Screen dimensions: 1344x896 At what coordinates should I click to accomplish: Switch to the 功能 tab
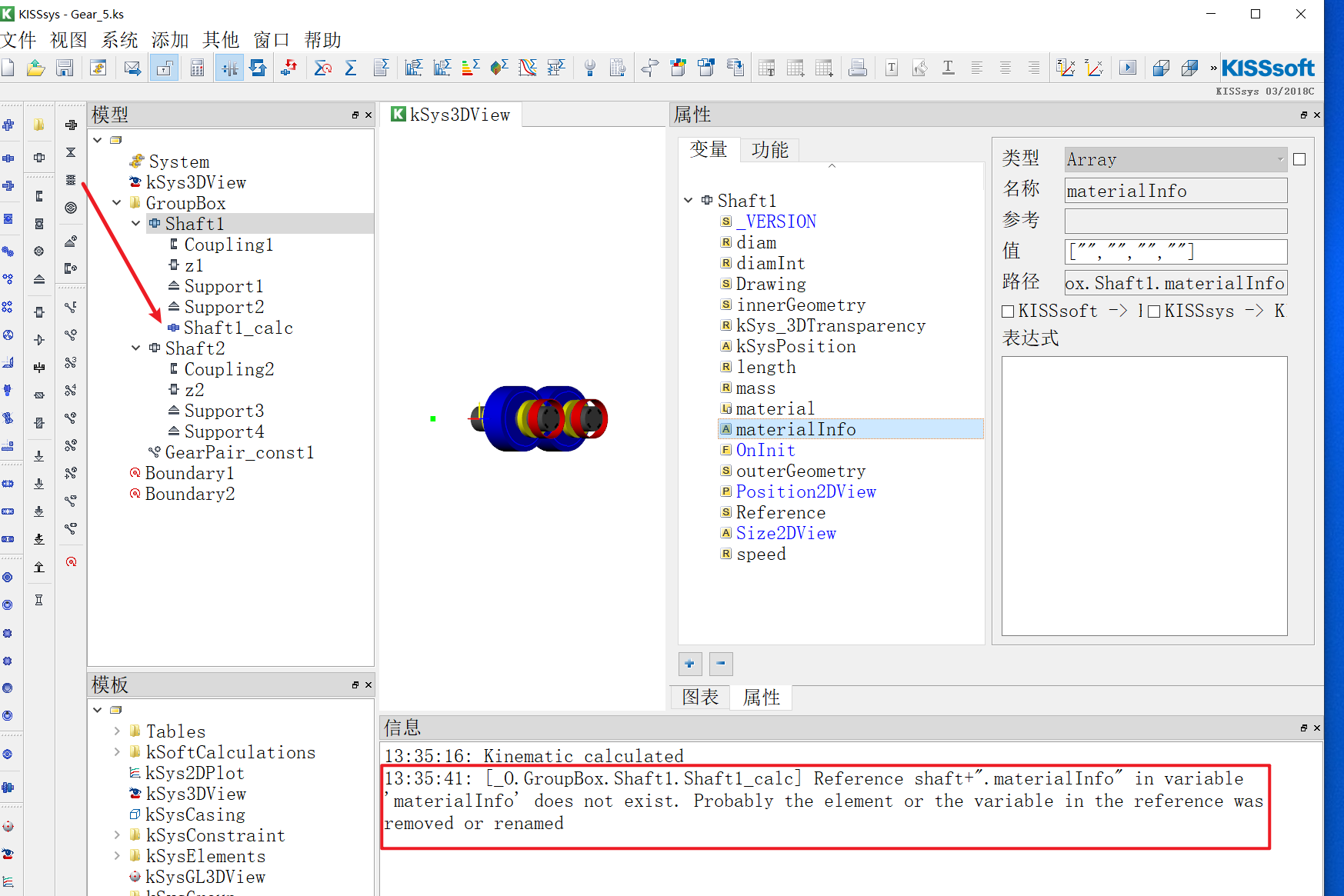coord(770,150)
